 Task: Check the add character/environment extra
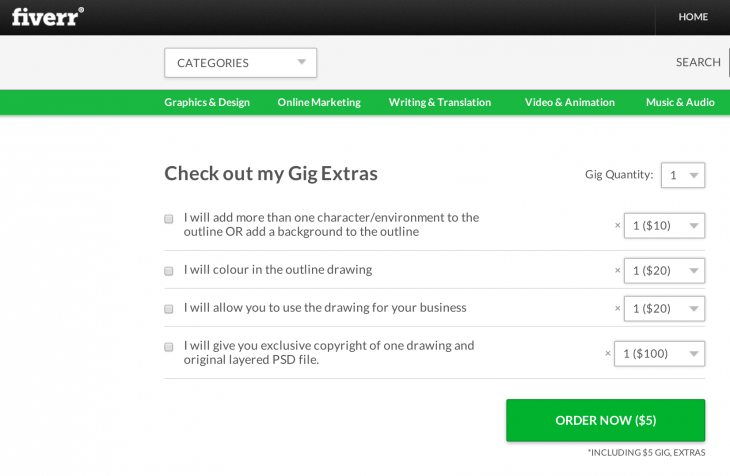(x=169, y=219)
